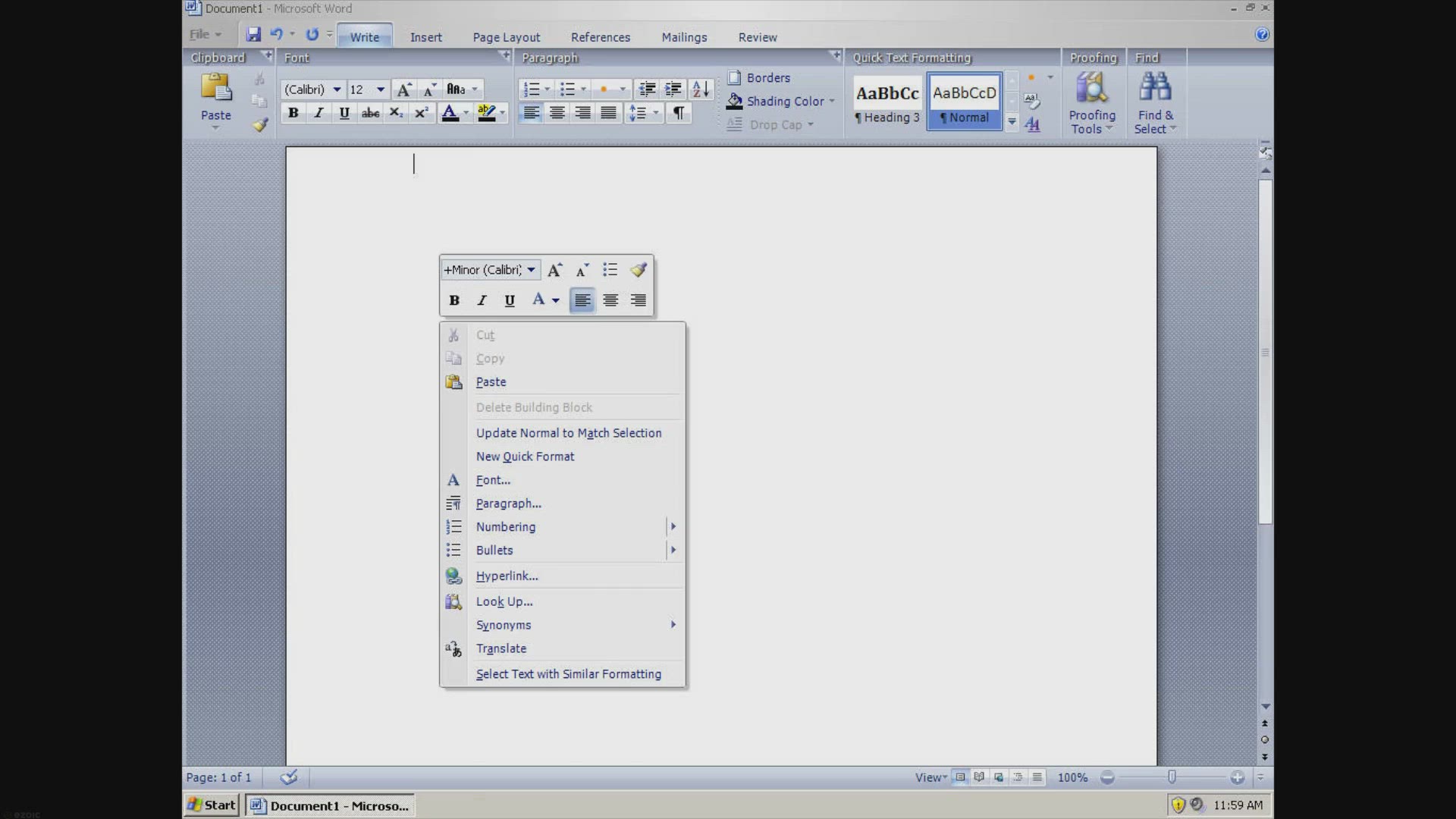Open the File menu dropdown
Screen dimensions: 1456x819
tap(206, 34)
